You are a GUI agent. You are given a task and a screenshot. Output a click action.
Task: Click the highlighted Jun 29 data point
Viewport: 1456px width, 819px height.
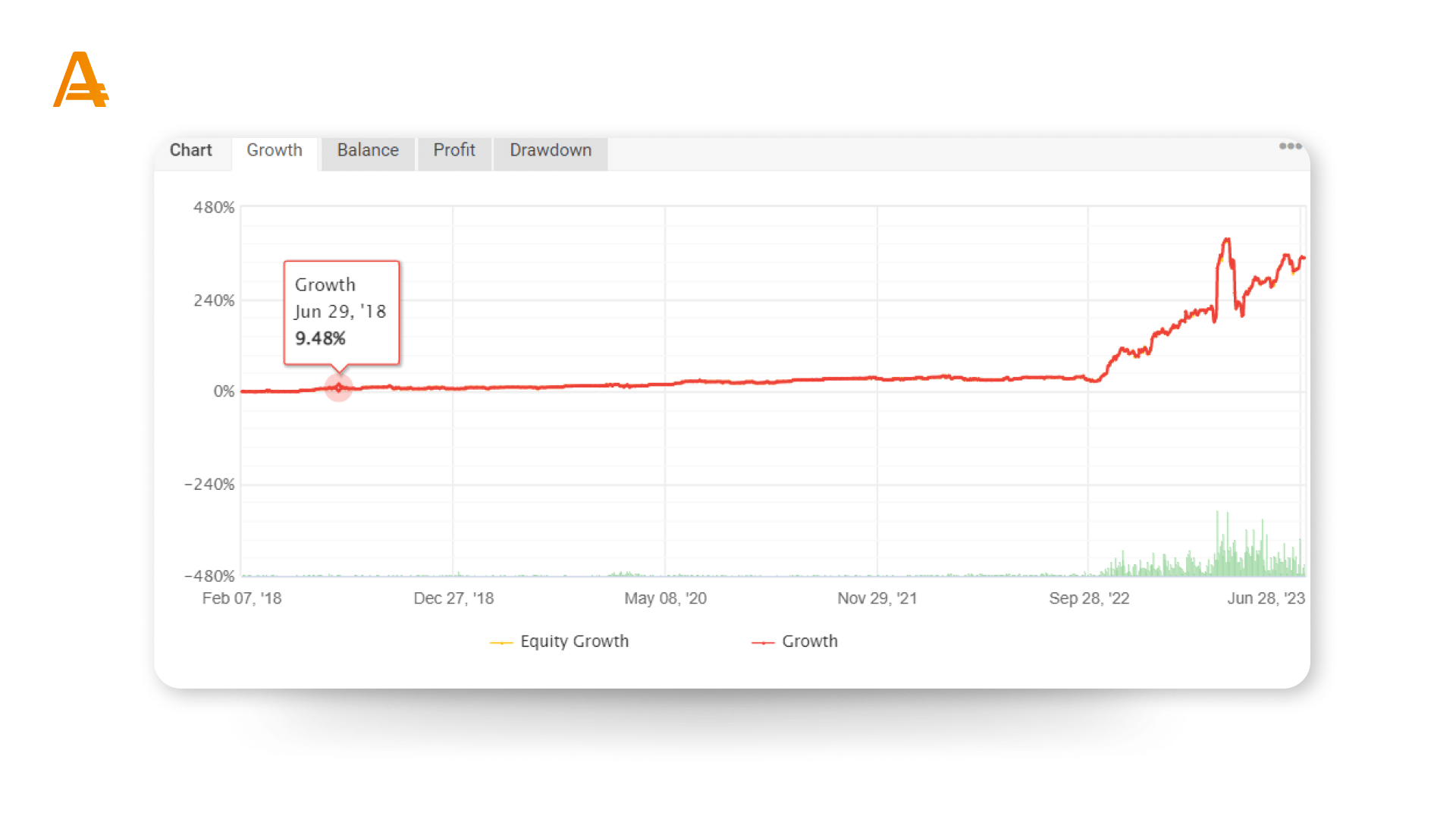(x=338, y=388)
